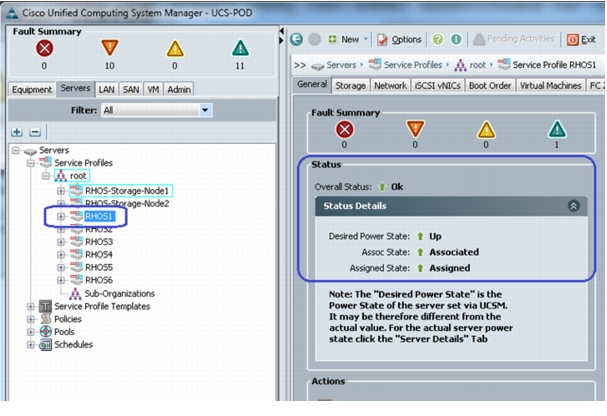The width and height of the screenshot is (607, 416).
Task: Expand the RHOS4 service profile
Action: tap(61, 255)
